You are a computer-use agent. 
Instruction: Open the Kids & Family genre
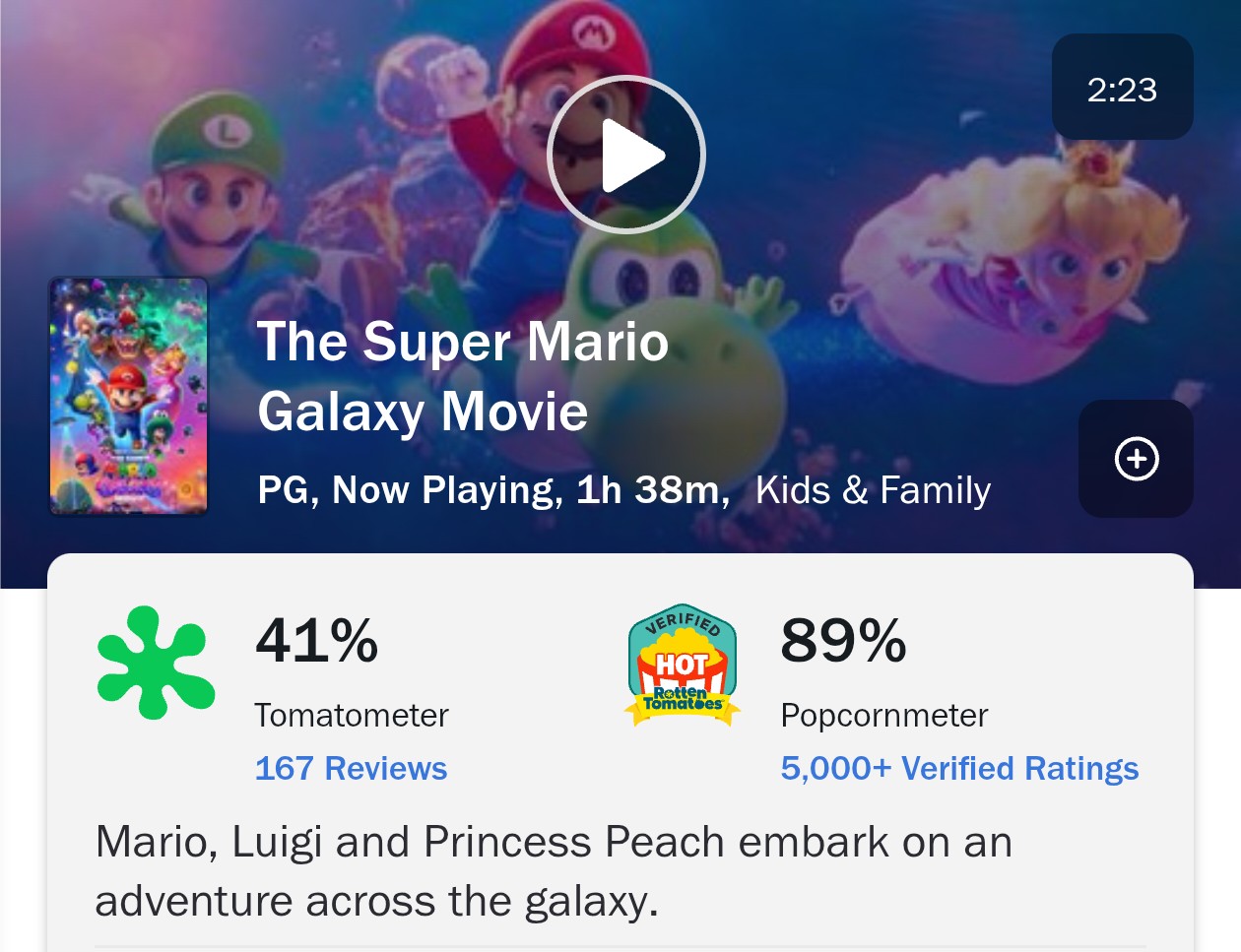pos(873,490)
